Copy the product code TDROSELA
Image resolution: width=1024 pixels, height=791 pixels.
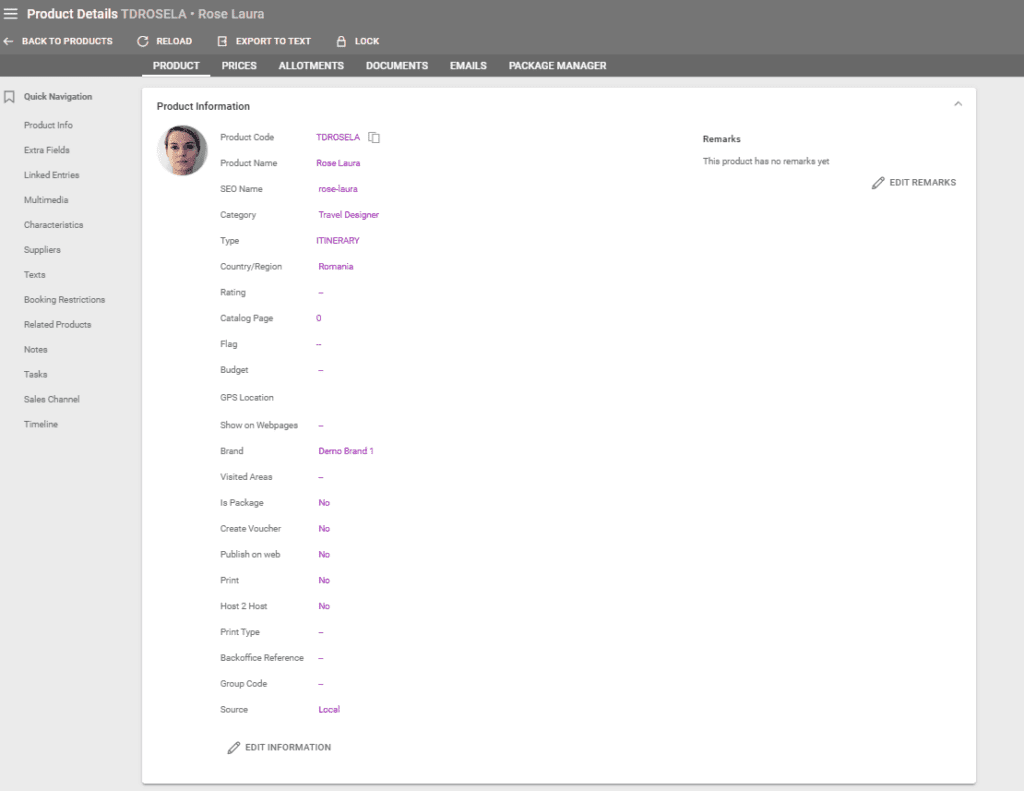coord(374,138)
